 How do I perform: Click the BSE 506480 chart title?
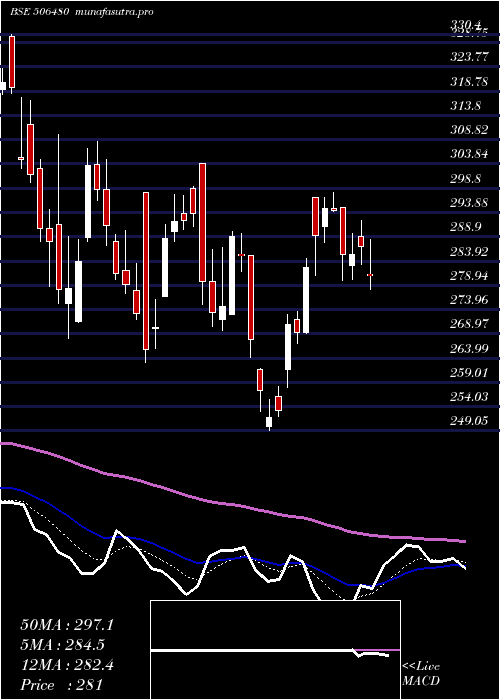click(x=39, y=12)
